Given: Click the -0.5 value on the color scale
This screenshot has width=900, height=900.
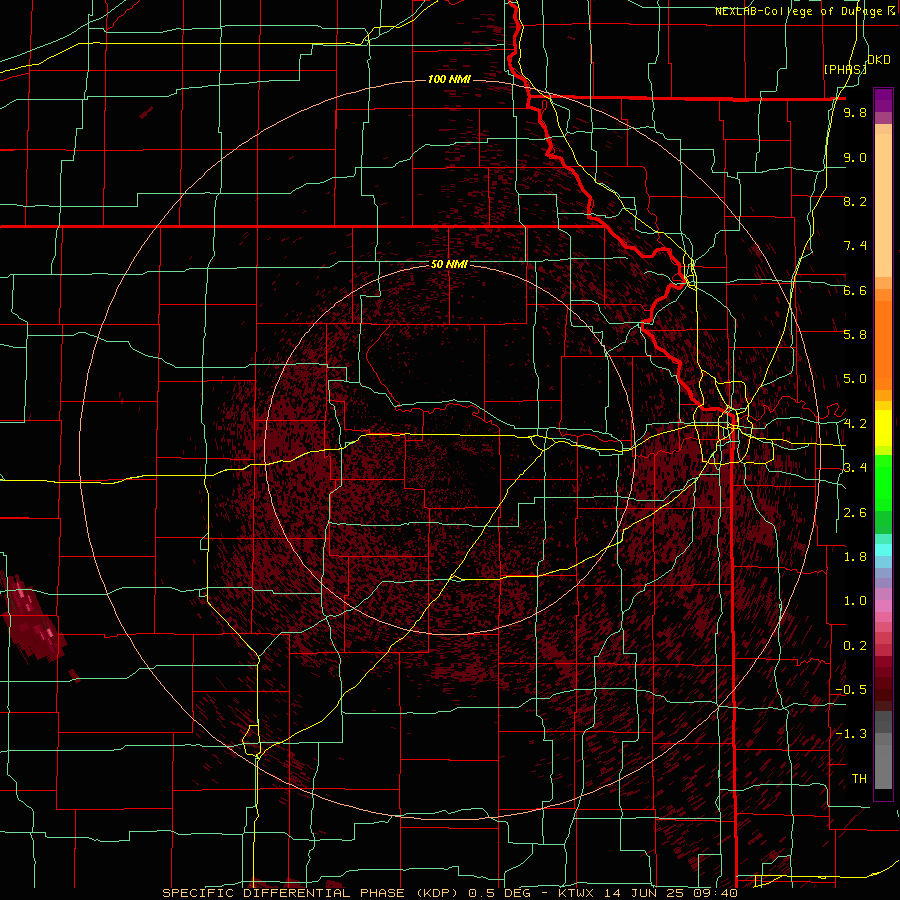Looking at the screenshot, I should [x=851, y=690].
